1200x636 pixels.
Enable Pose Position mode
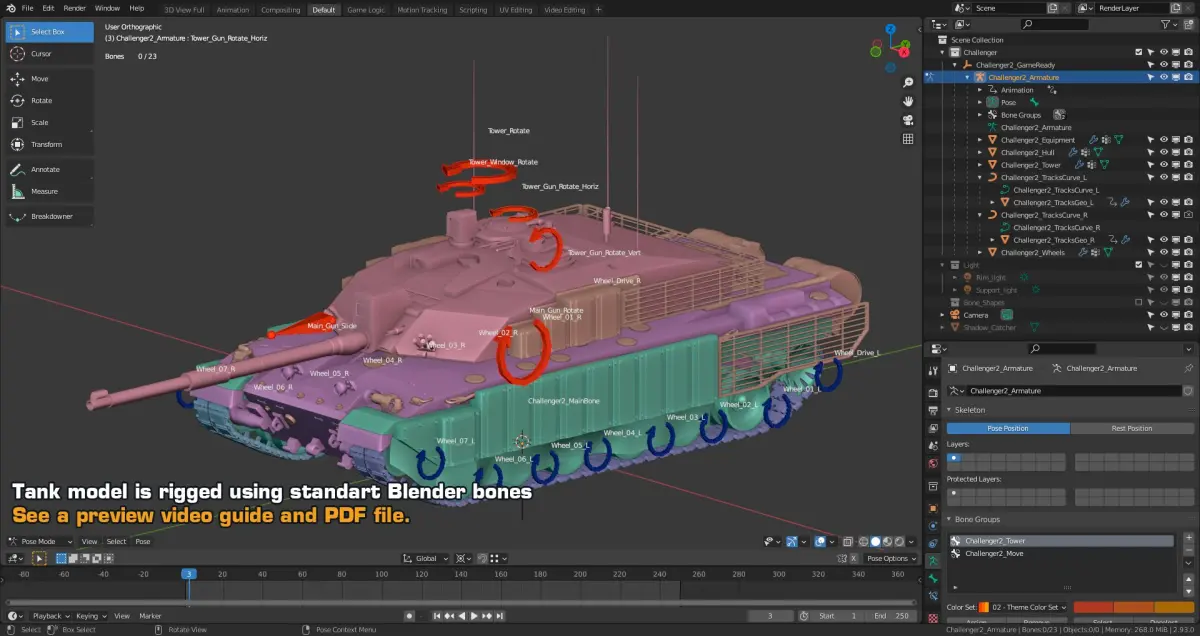(x=1008, y=428)
